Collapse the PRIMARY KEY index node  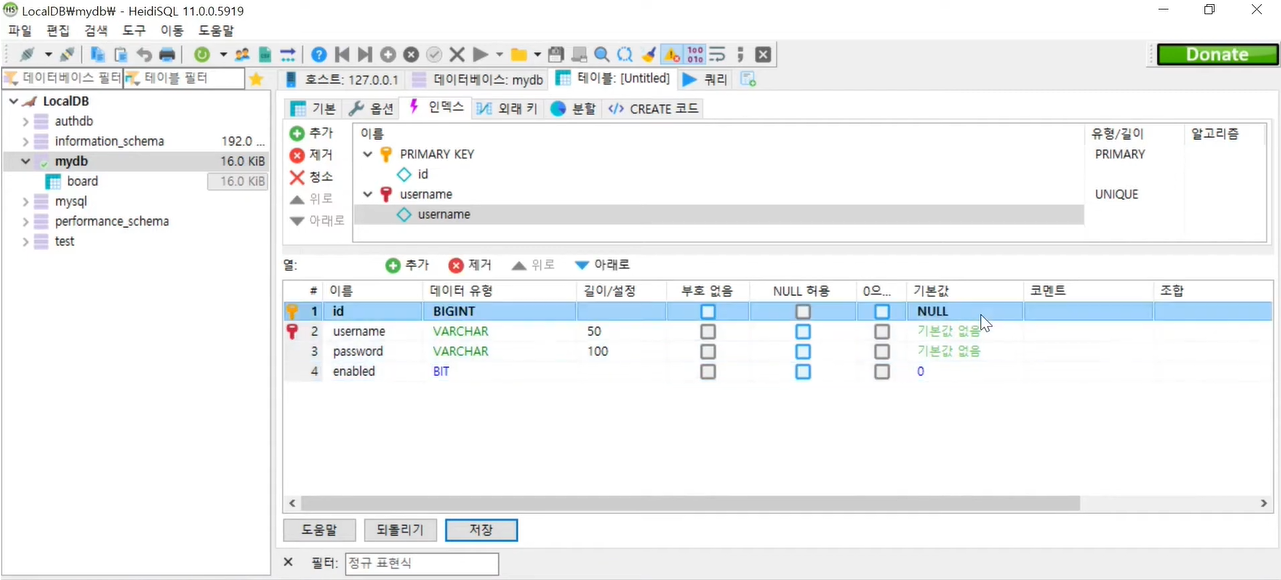[x=367, y=154]
